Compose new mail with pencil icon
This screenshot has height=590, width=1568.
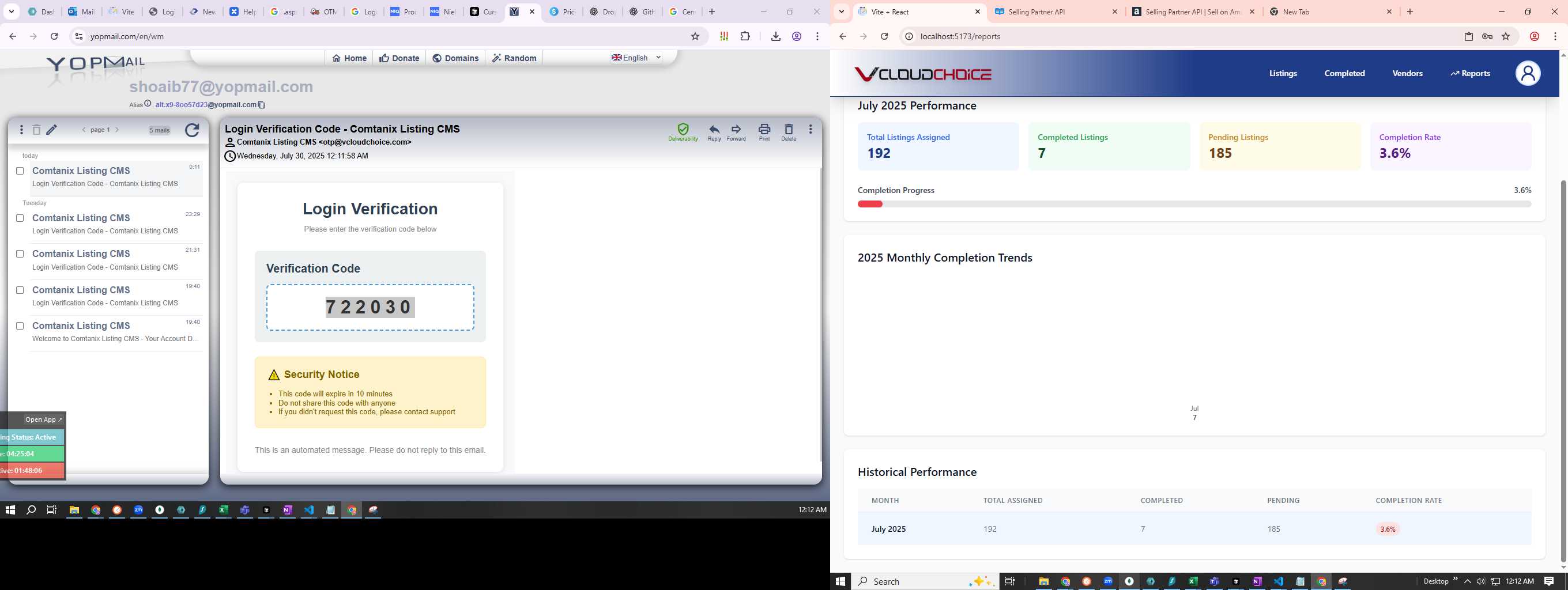pos(52,130)
